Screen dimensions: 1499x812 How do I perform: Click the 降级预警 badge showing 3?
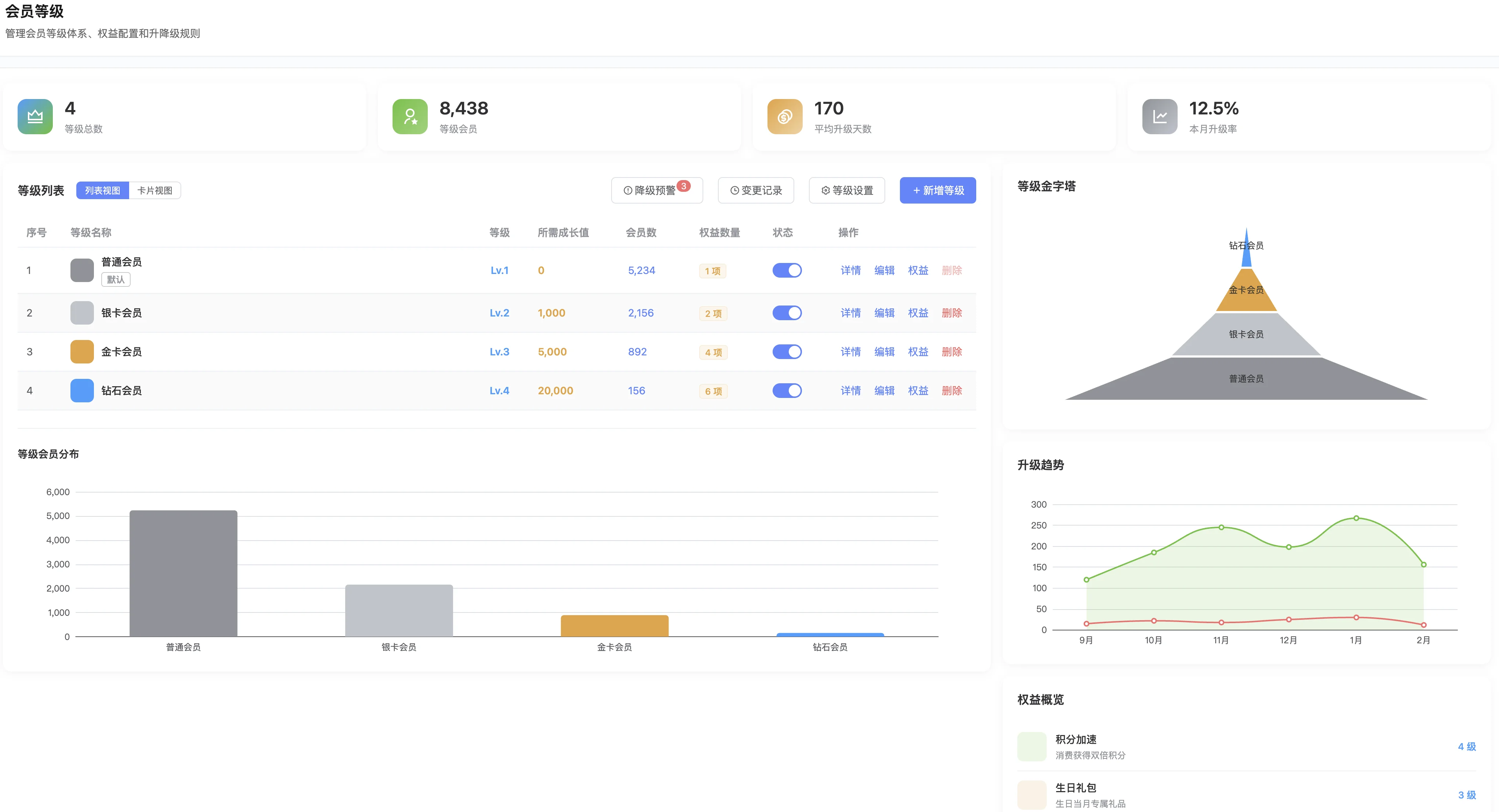(x=684, y=186)
